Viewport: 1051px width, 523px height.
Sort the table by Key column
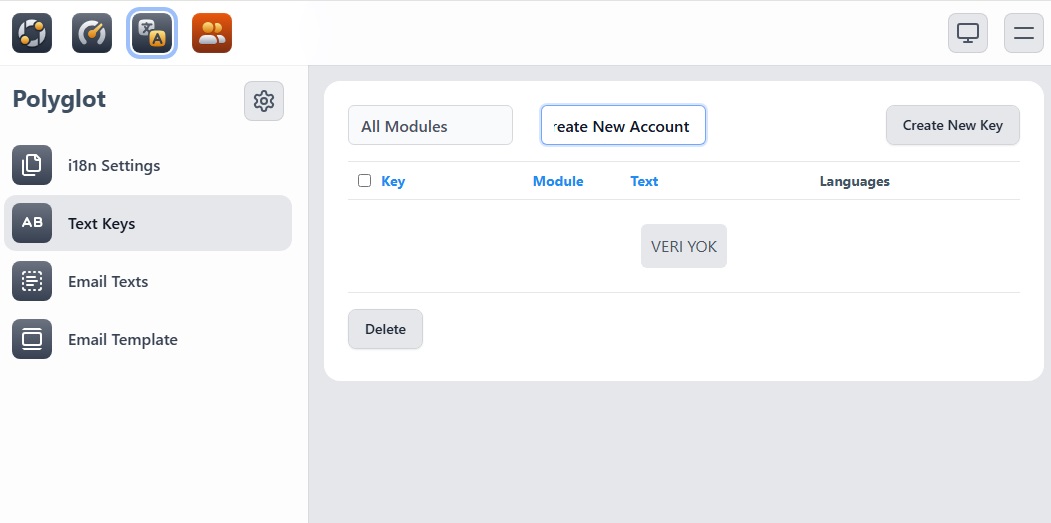[x=393, y=181]
